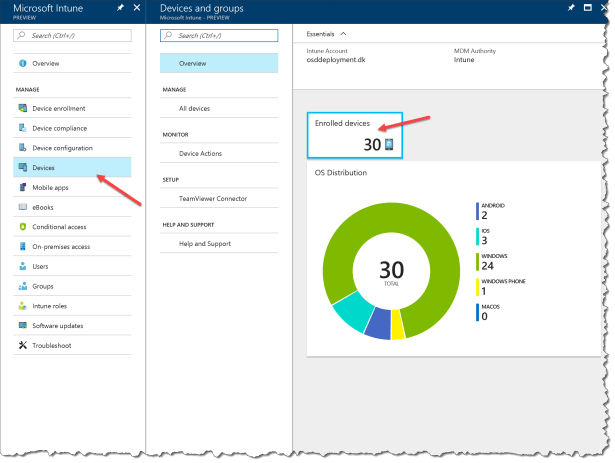Screen dimensions: 615x463
Task: Pin the Microsoft Intune blade
Action: (120, 8)
